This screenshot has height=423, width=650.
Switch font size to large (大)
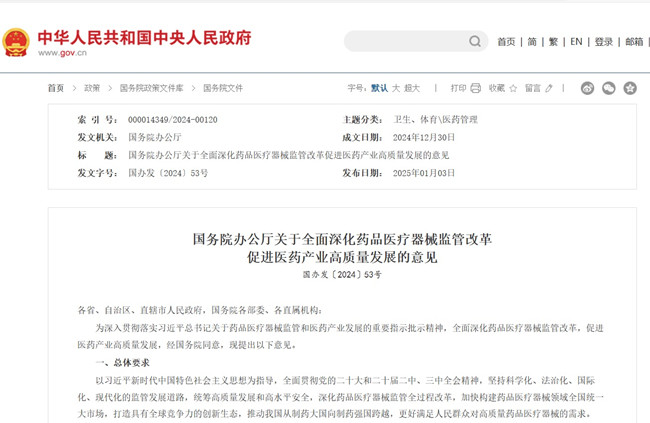pyautogui.click(x=396, y=88)
